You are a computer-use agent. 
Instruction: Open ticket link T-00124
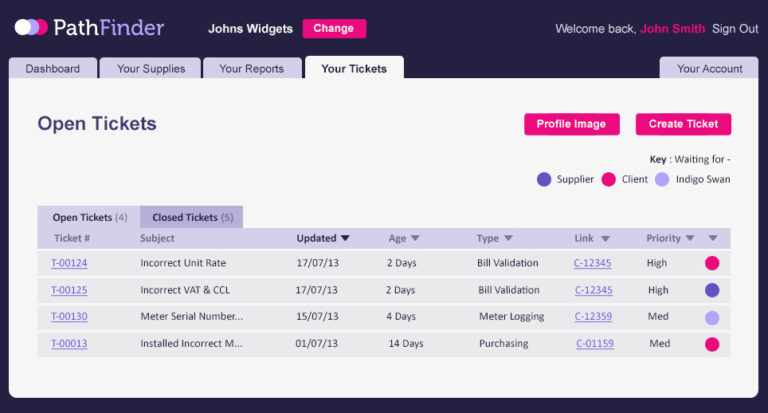coord(69,263)
